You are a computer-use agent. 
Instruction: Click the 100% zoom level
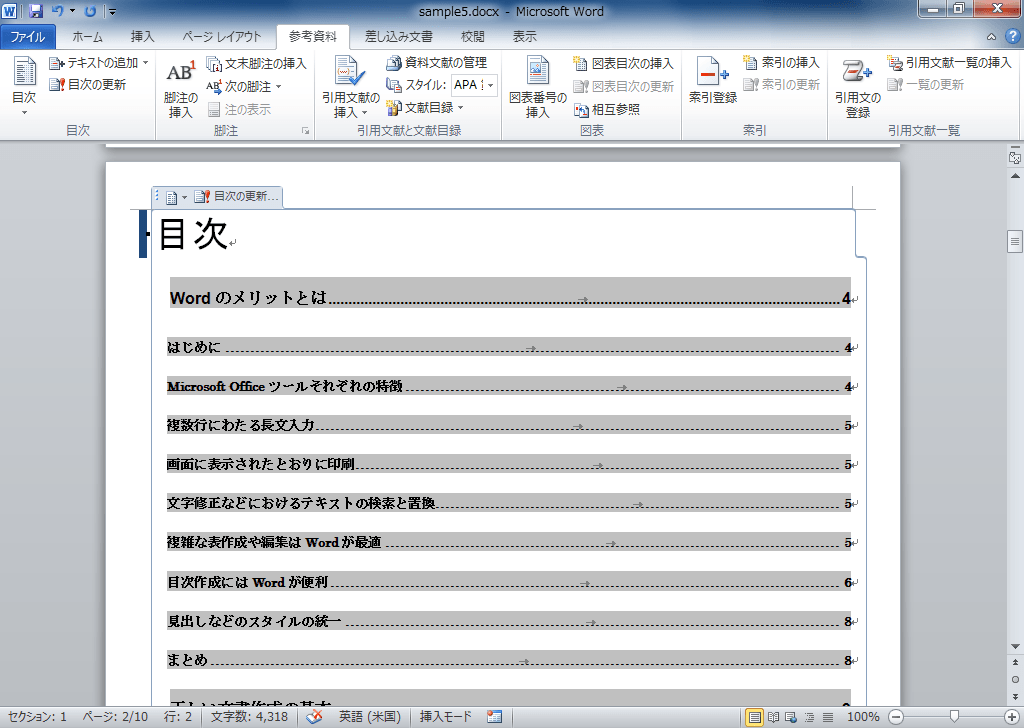863,717
